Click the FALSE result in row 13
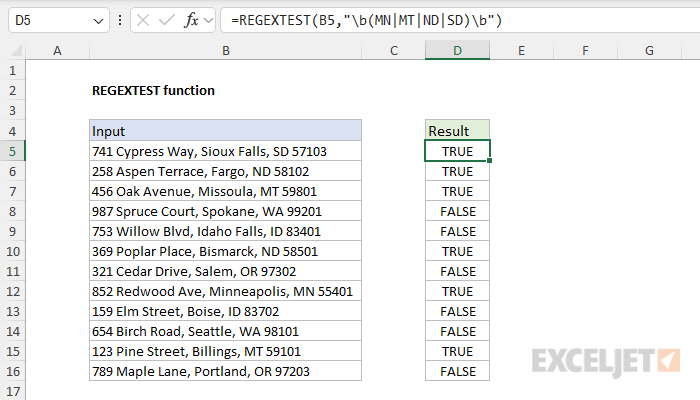This screenshot has height=400, width=700. pyautogui.click(x=458, y=312)
